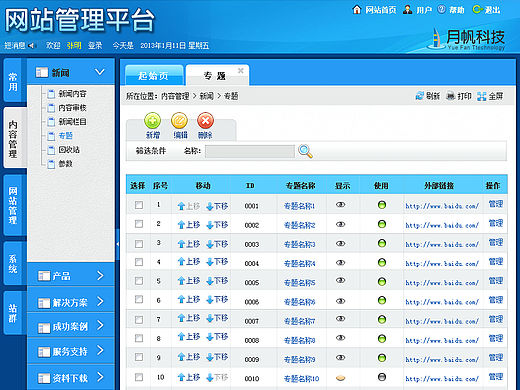Check the checkbox for row 0008
The width and height of the screenshot is (520, 390).
(139, 338)
